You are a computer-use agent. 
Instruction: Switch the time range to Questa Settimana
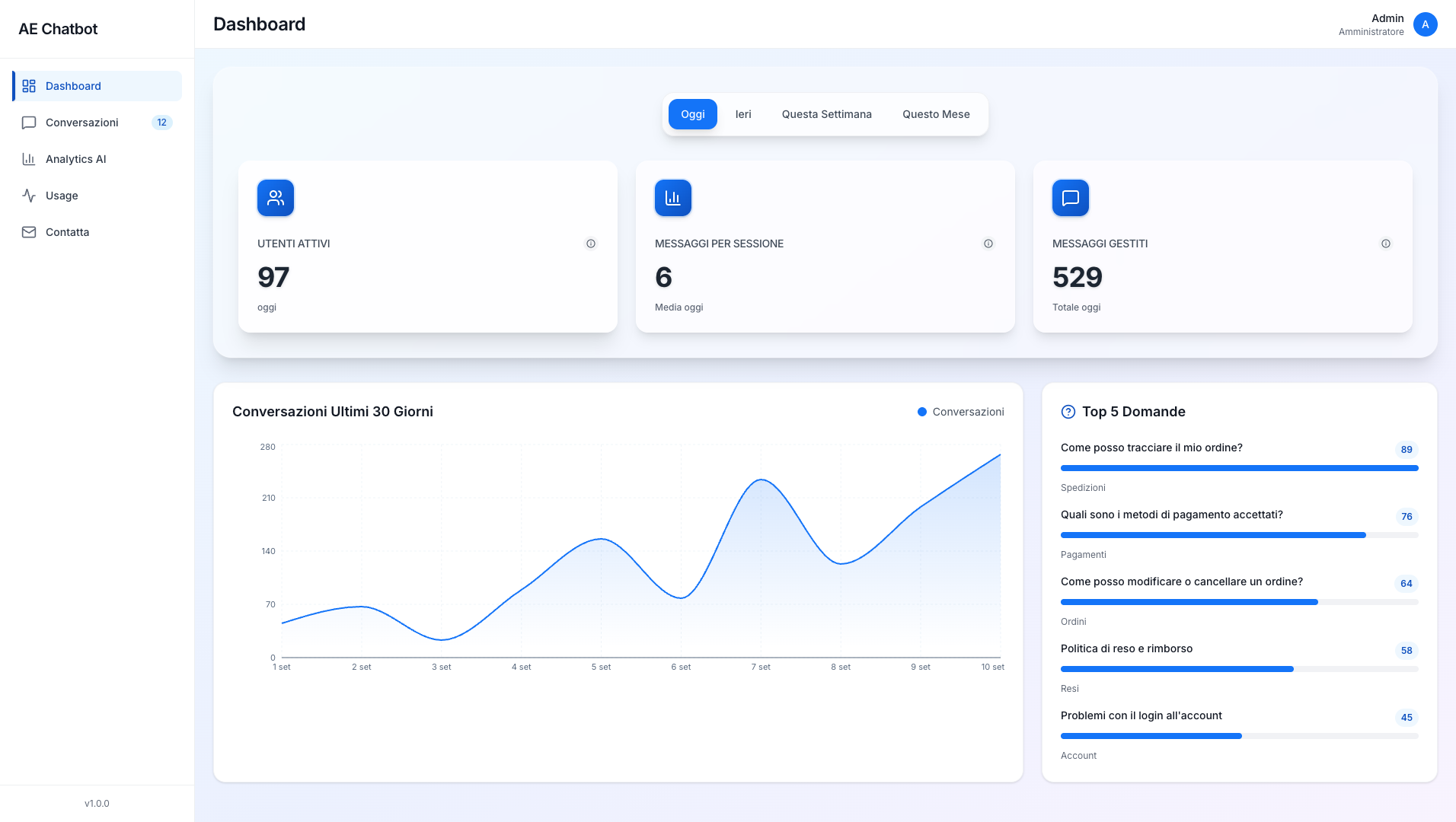pyautogui.click(x=826, y=114)
